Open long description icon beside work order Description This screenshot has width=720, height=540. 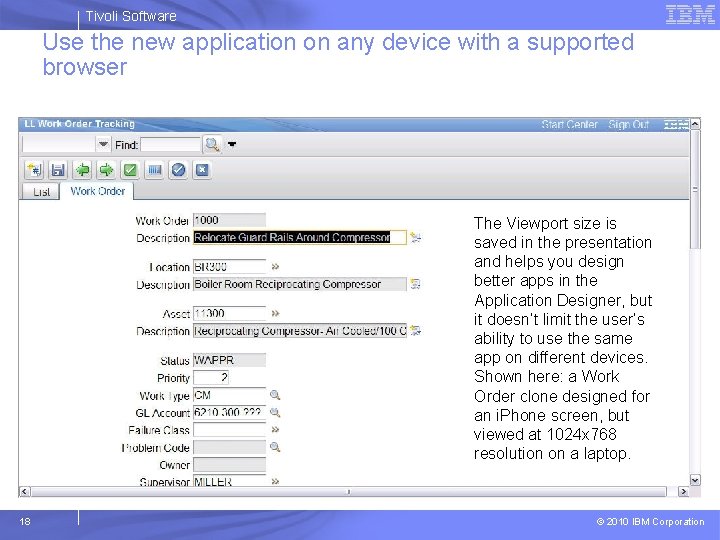[416, 237]
